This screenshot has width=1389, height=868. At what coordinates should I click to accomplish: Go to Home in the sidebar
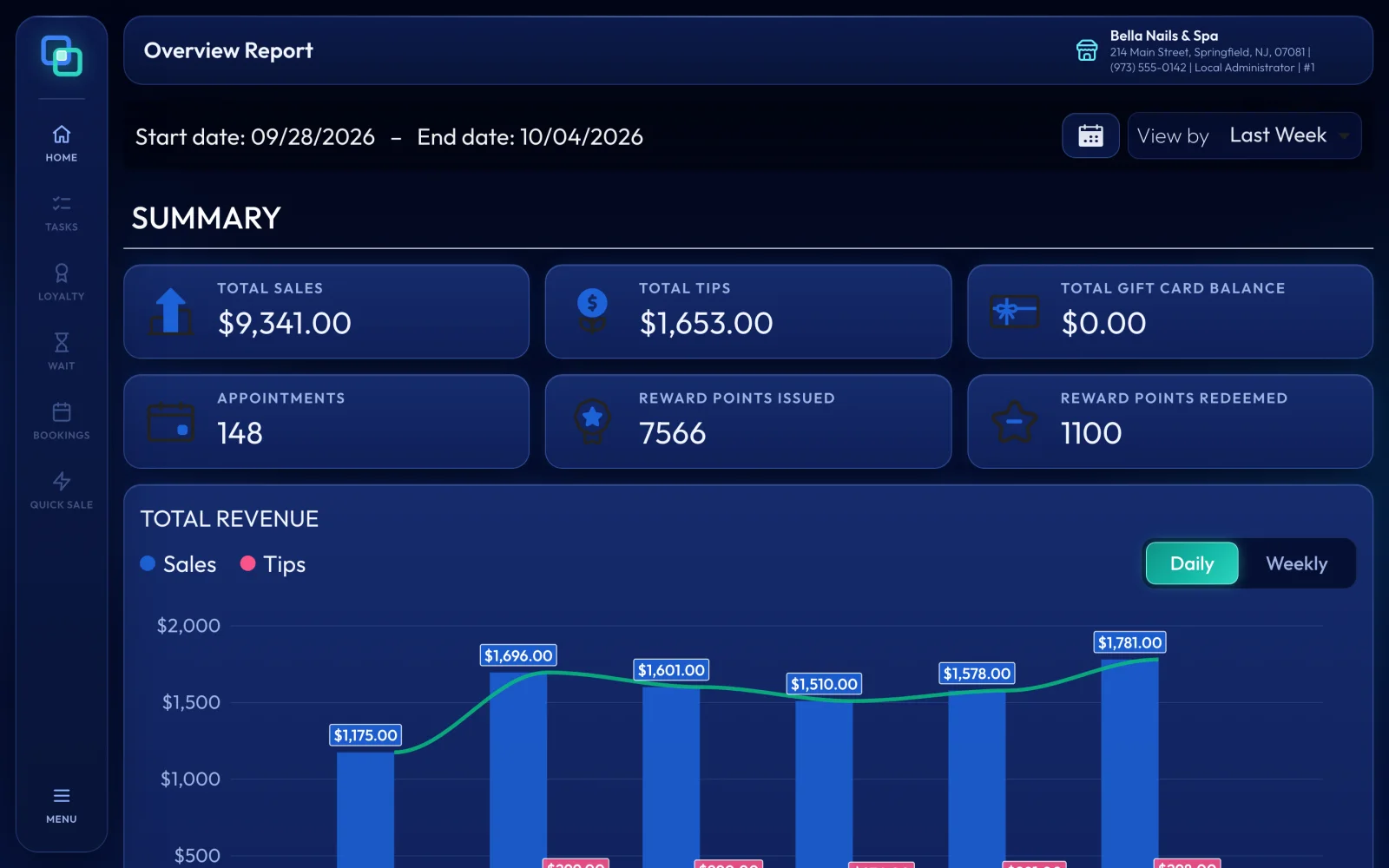tap(62, 143)
